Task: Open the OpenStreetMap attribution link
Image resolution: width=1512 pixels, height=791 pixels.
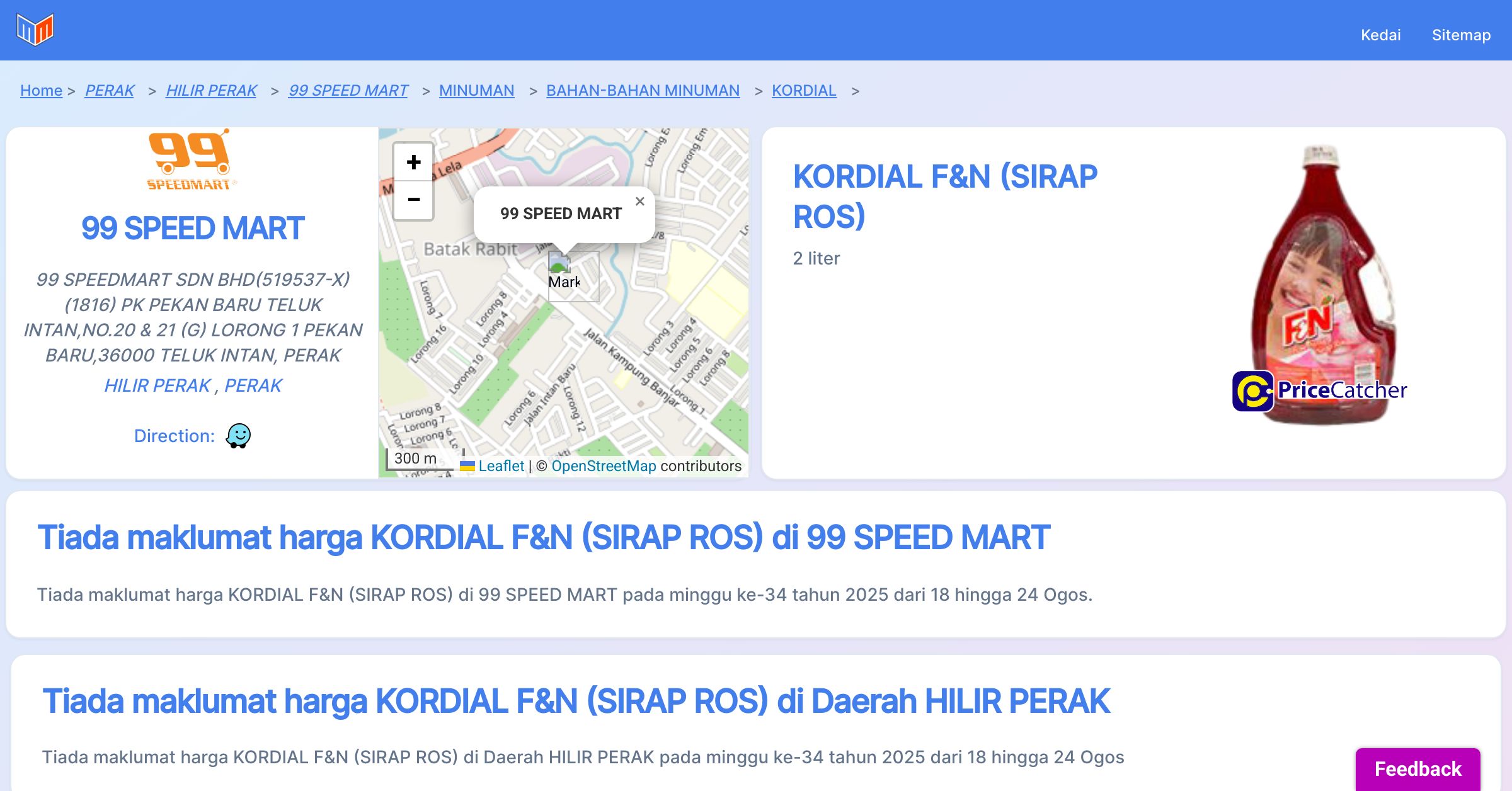Action: (x=604, y=465)
